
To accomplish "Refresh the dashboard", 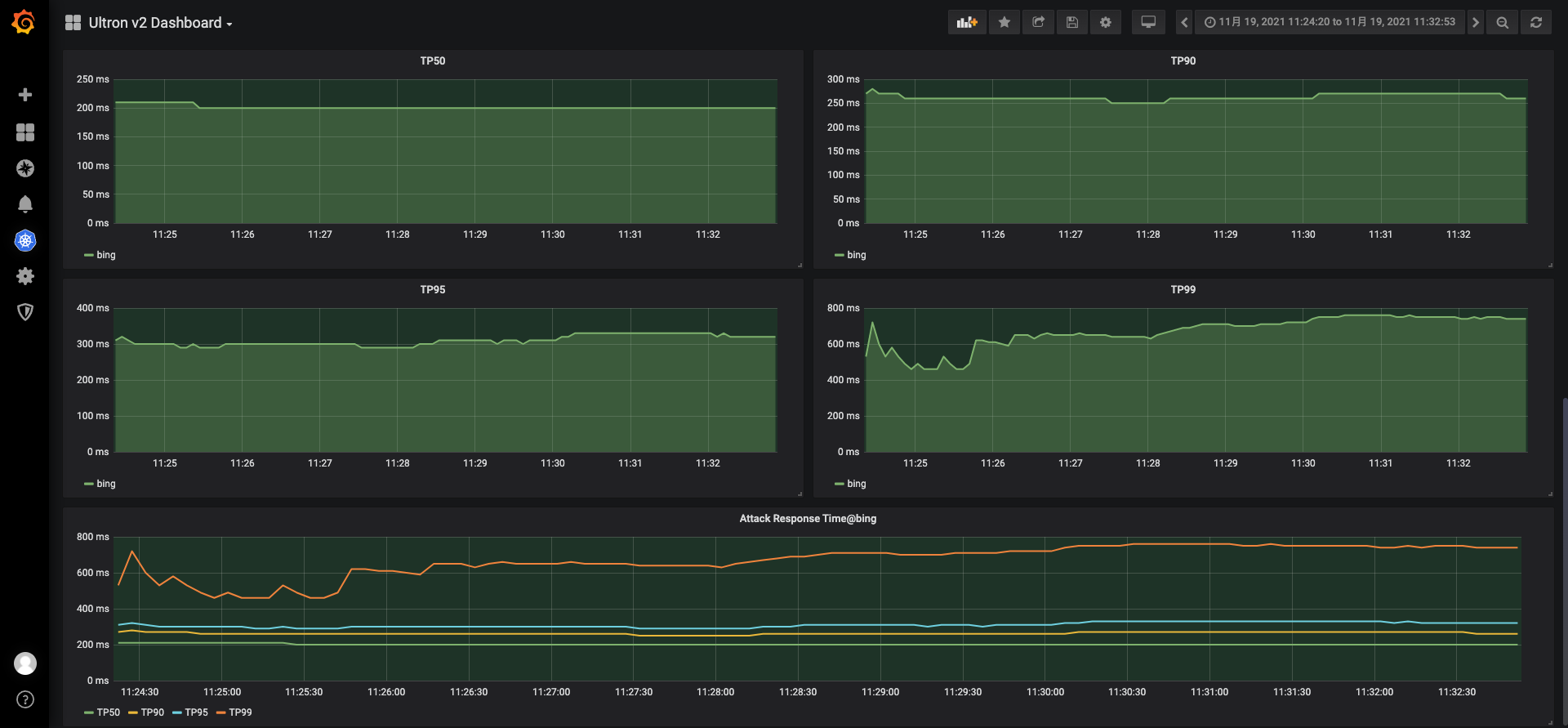I will tap(1536, 22).
